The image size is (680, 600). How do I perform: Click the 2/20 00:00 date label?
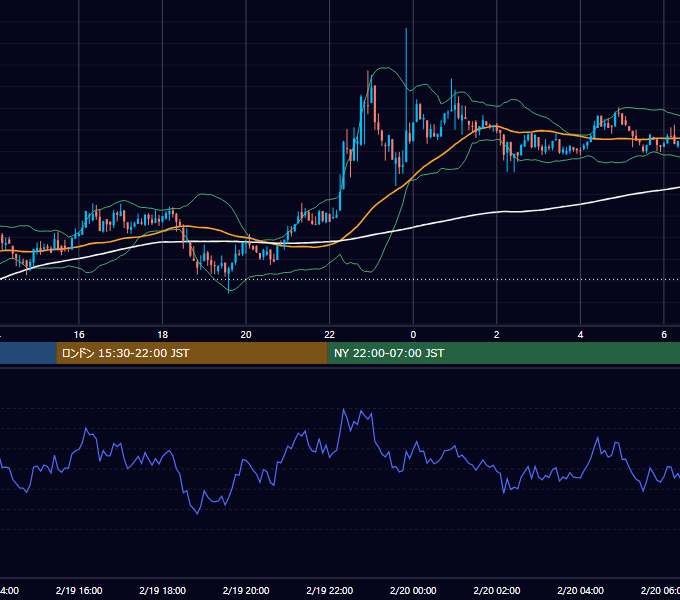[x=413, y=590]
